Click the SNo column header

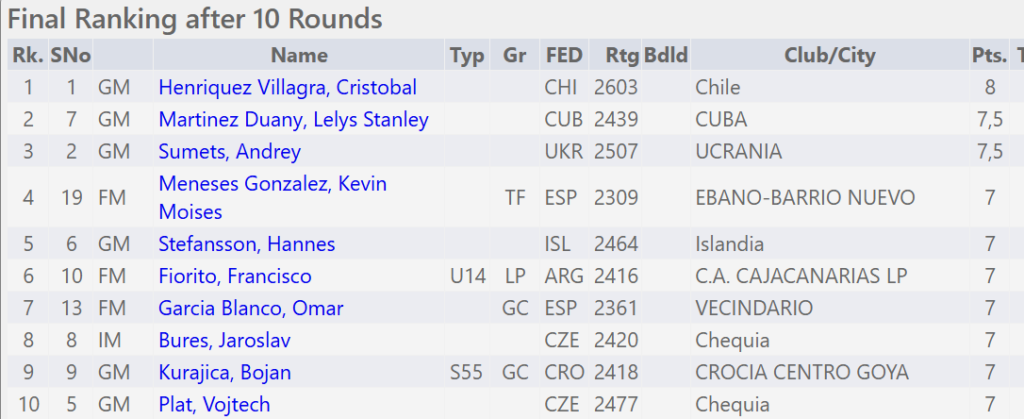[x=71, y=56]
